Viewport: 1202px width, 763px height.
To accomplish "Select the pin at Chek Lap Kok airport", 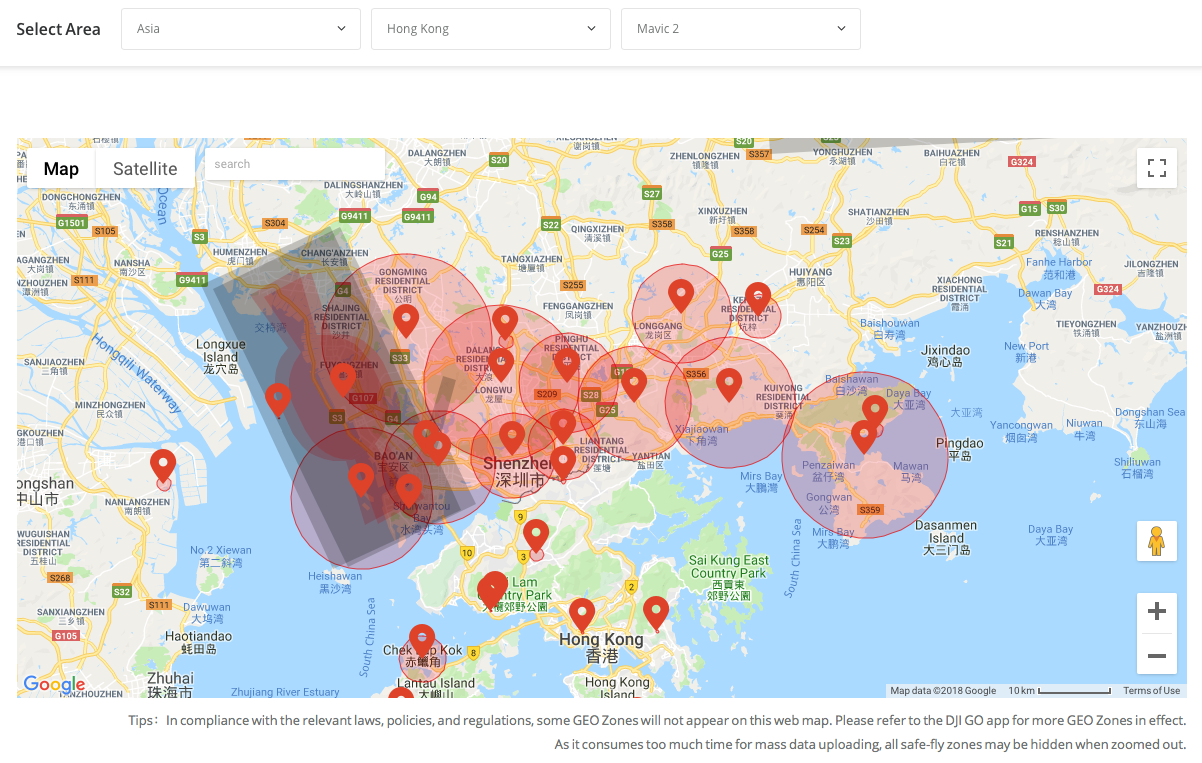I will (422, 641).
